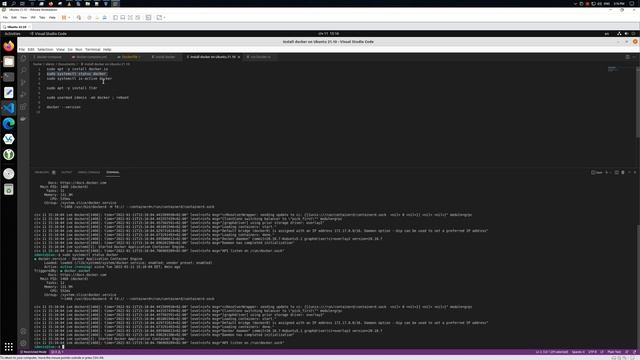Screen dimensions: 640x360
Task: Open the DVD disc icon in dock
Action: click(x=9, y=174)
